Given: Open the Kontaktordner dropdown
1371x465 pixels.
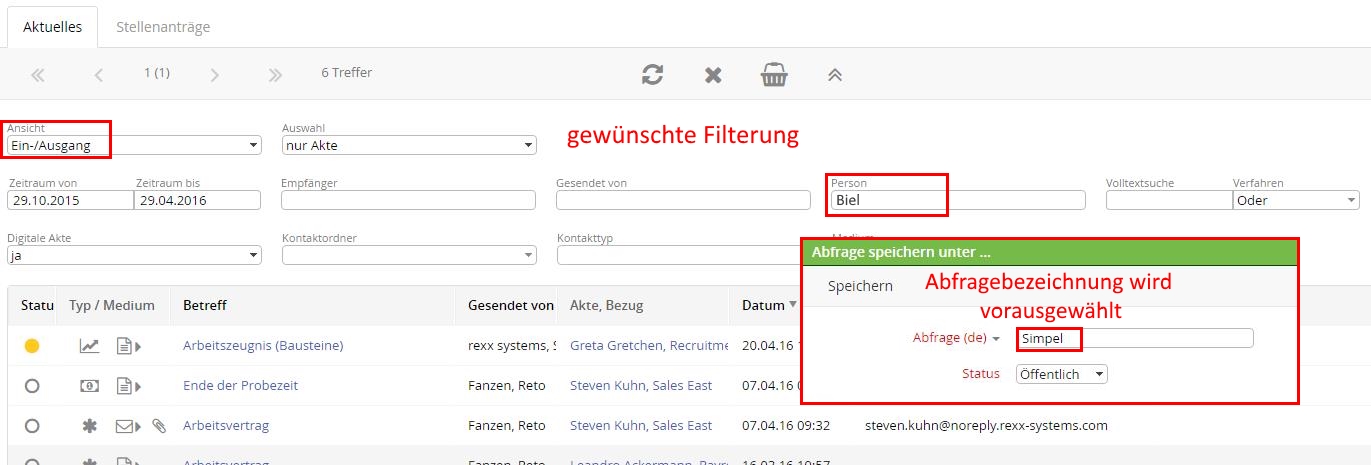Looking at the screenshot, I should [x=409, y=255].
